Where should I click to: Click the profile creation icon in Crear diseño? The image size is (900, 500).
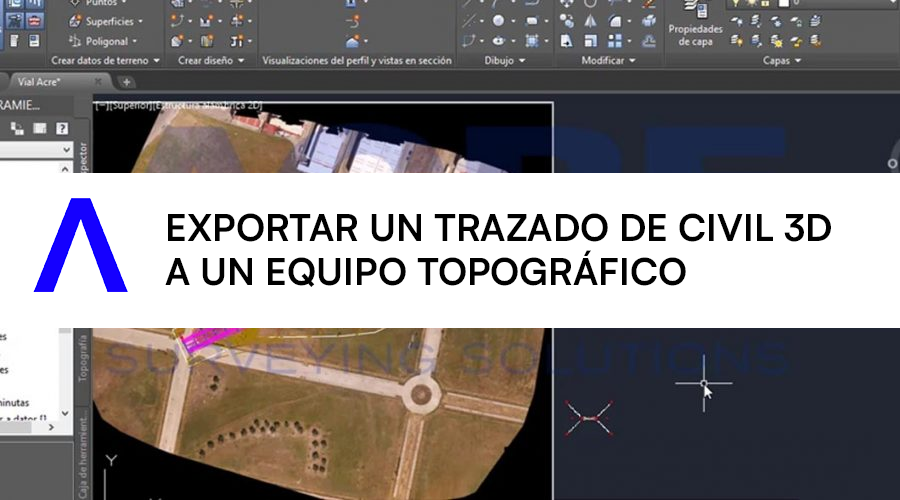[206, 21]
